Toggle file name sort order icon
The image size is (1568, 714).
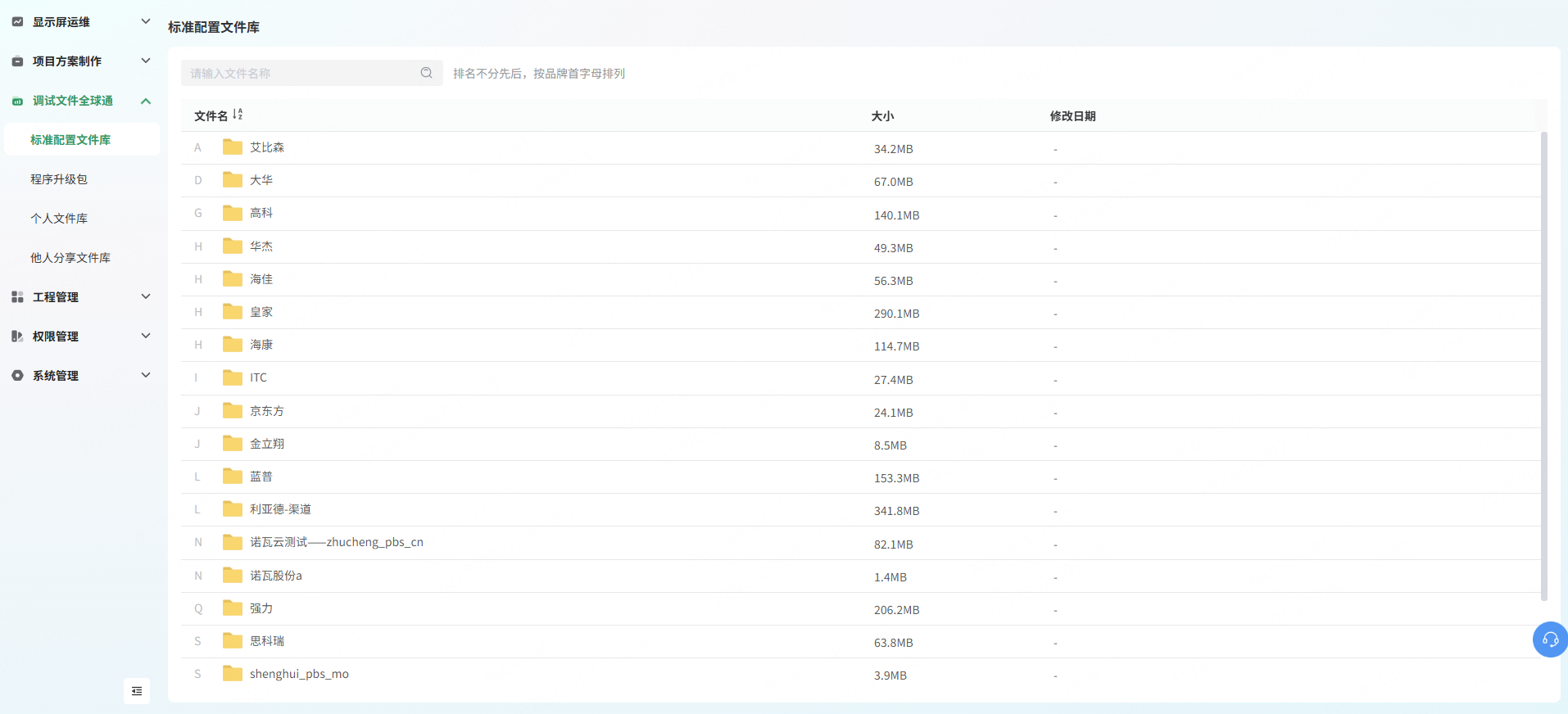pyautogui.click(x=238, y=115)
